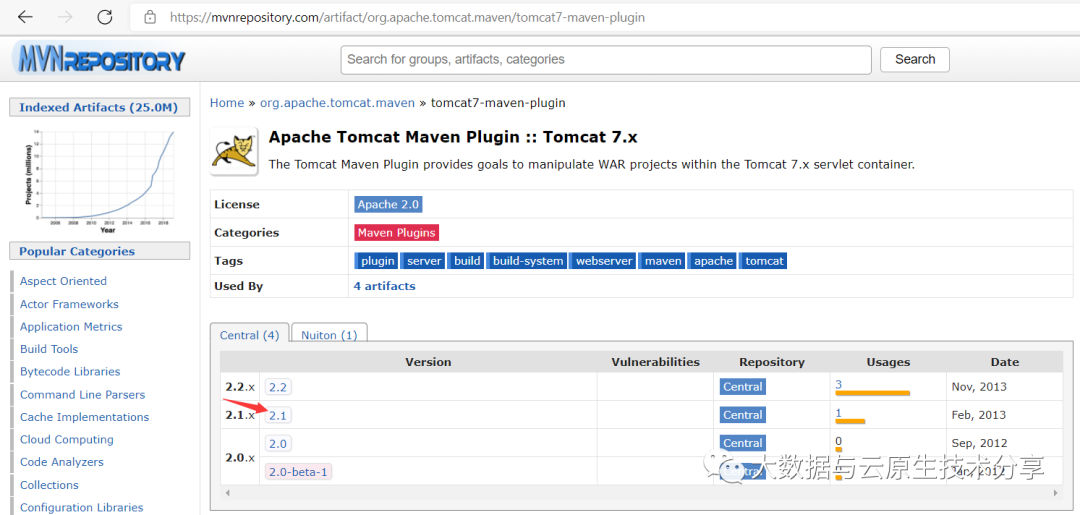Viewport: 1080px width, 515px height.
Task: Open version 2.1 link
Action: tap(278, 415)
